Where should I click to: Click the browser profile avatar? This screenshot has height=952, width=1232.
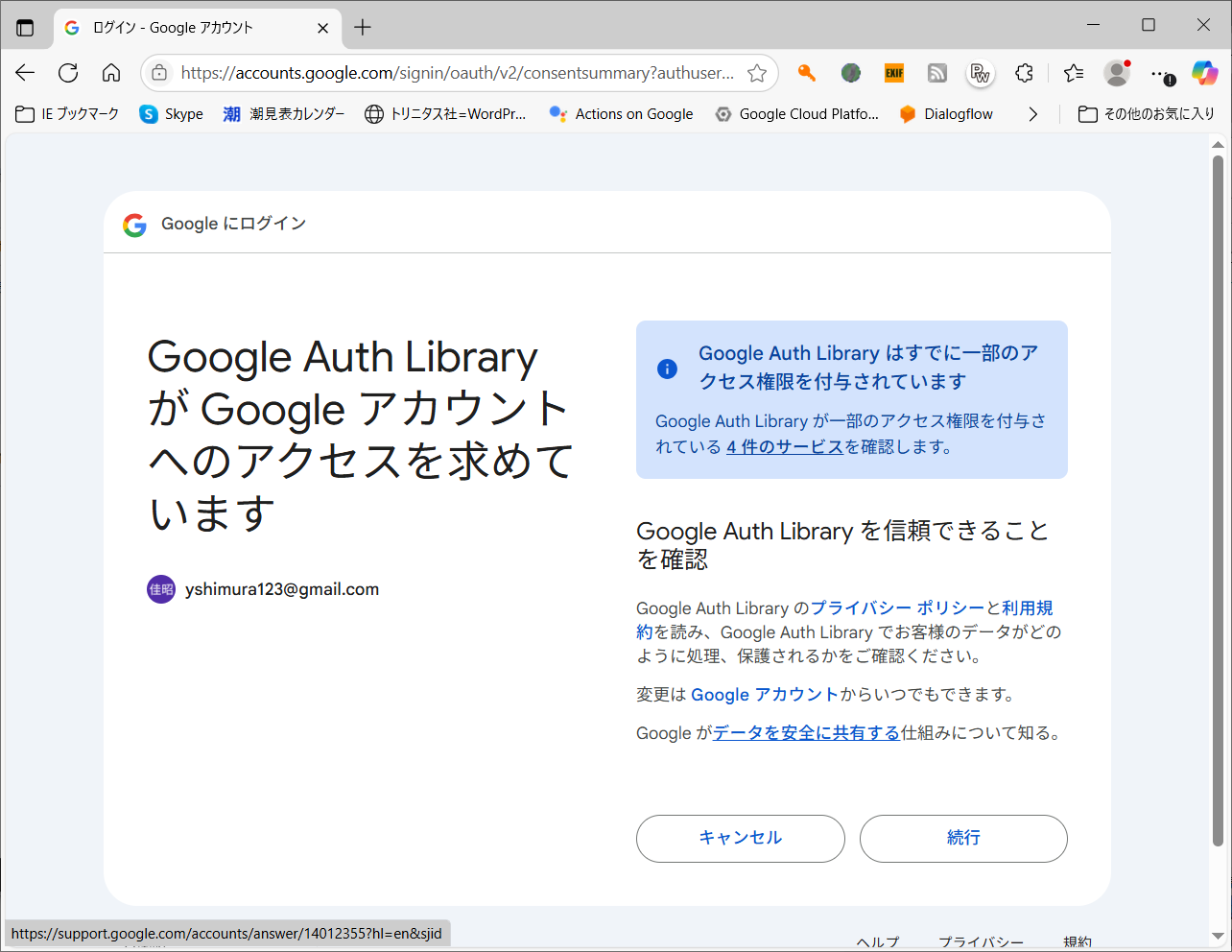[1116, 73]
